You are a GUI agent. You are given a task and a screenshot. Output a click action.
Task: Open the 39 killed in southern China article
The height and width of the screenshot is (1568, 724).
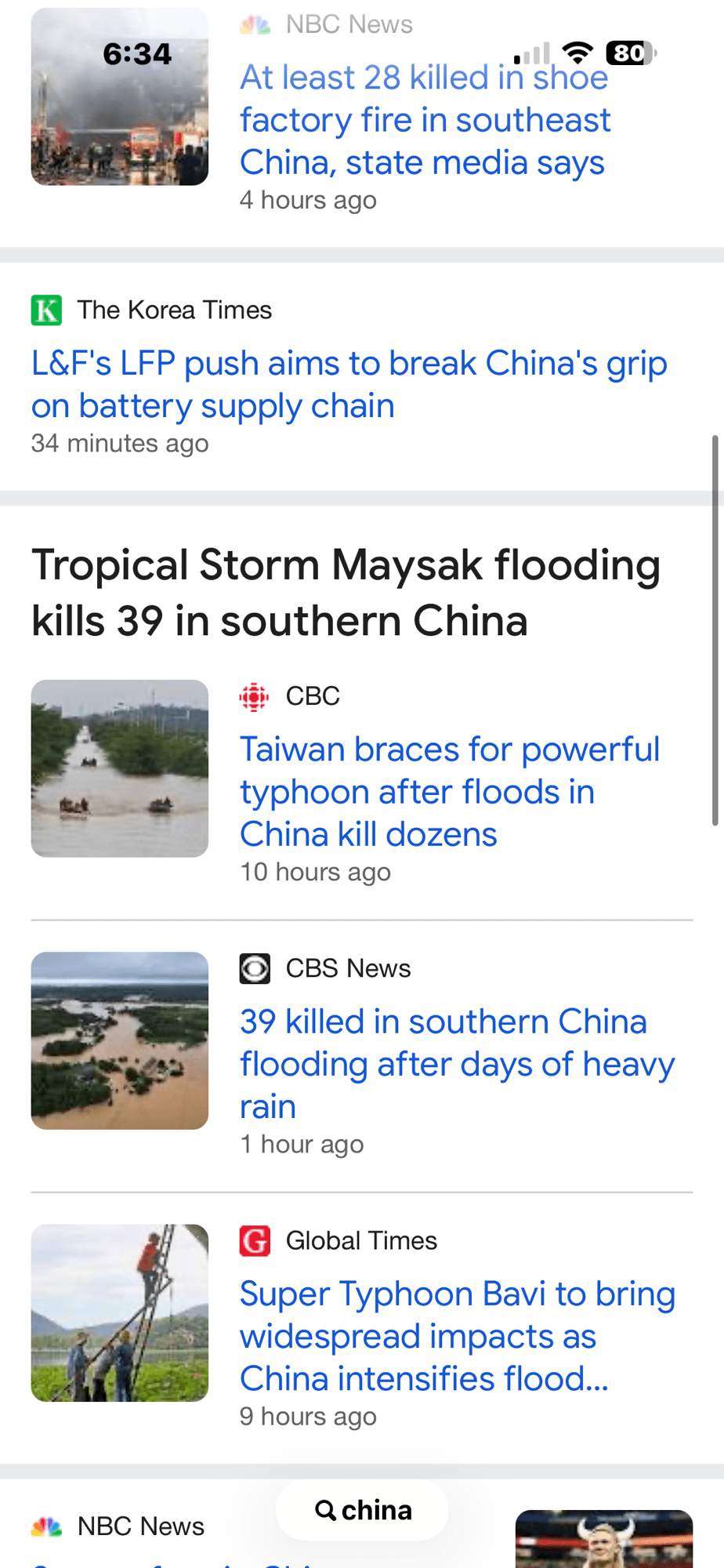coord(457,1064)
